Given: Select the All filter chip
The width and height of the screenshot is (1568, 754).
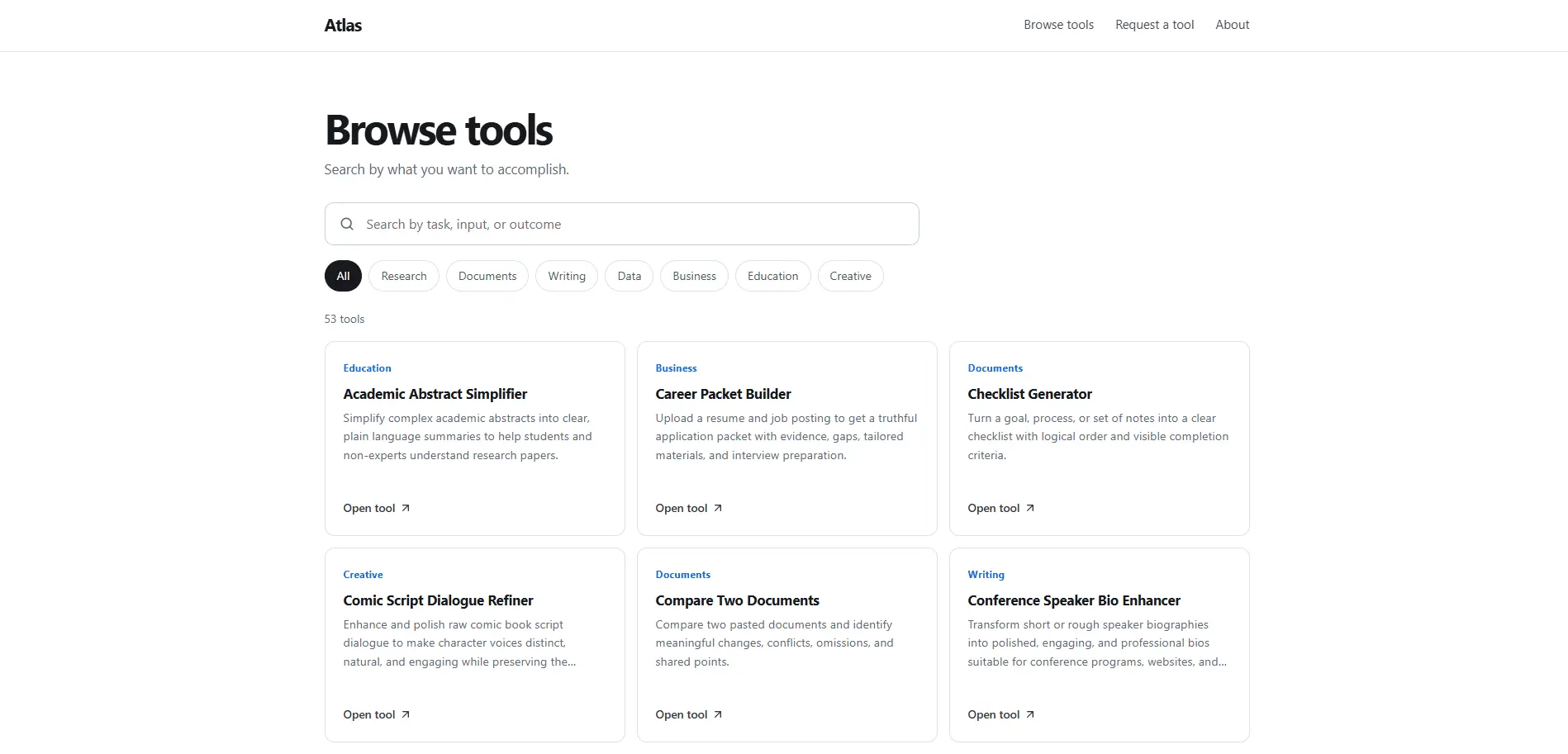Looking at the screenshot, I should tap(343, 276).
